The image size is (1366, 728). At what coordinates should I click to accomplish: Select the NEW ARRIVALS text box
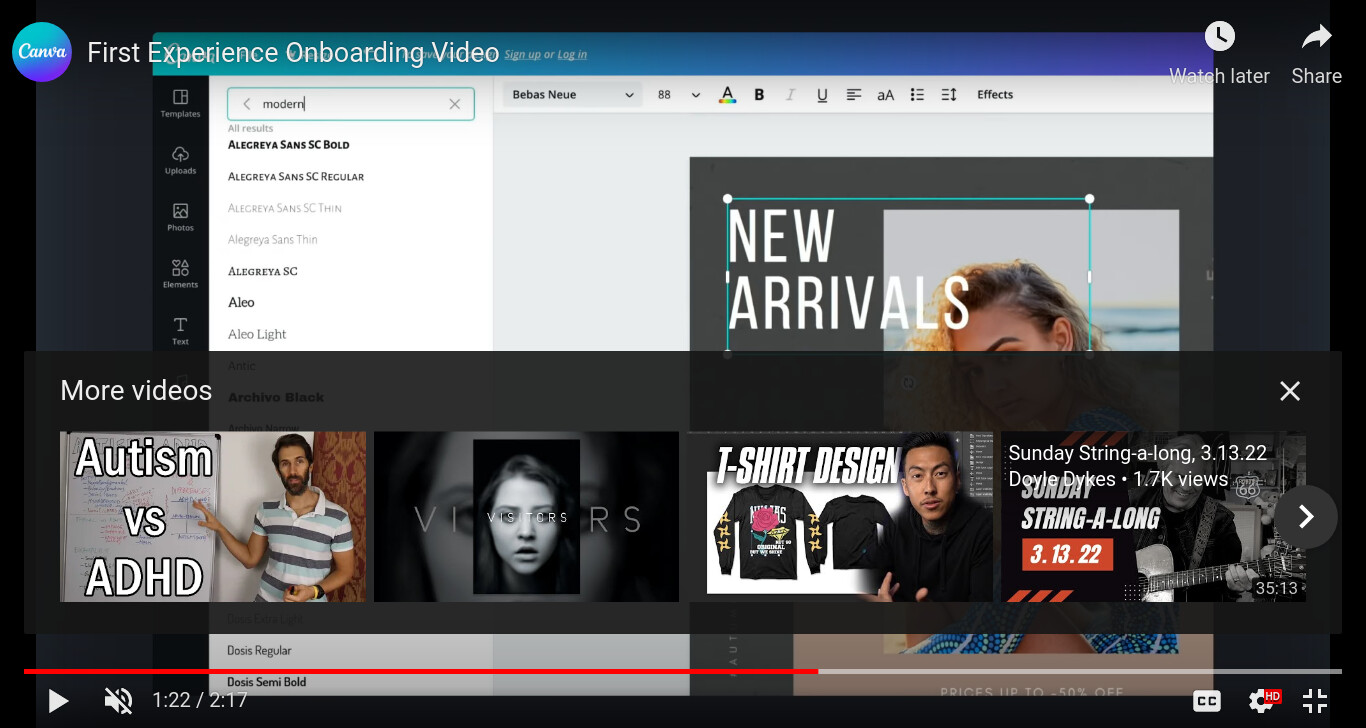click(x=908, y=275)
